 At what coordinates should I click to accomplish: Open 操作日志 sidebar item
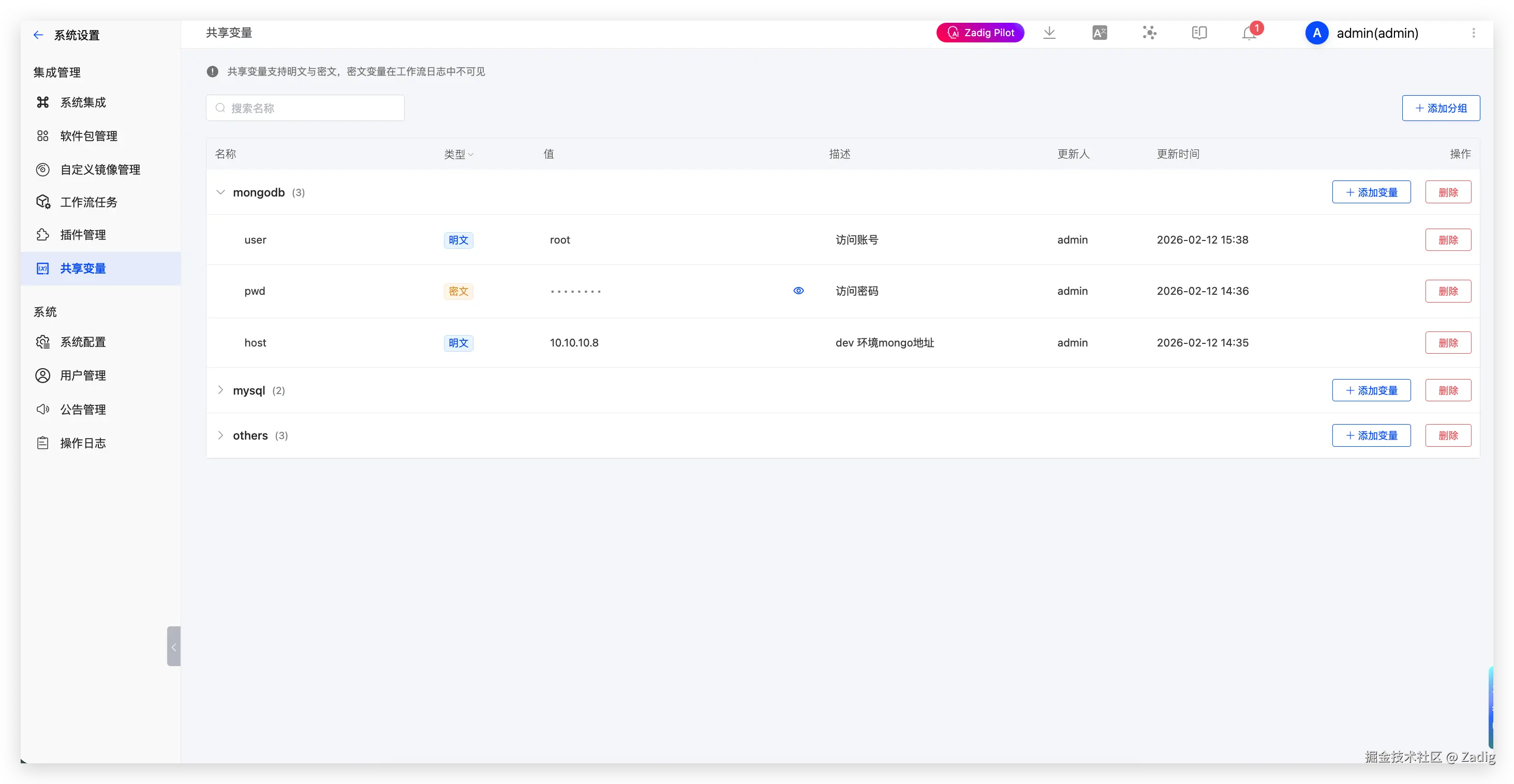pyautogui.click(x=83, y=443)
